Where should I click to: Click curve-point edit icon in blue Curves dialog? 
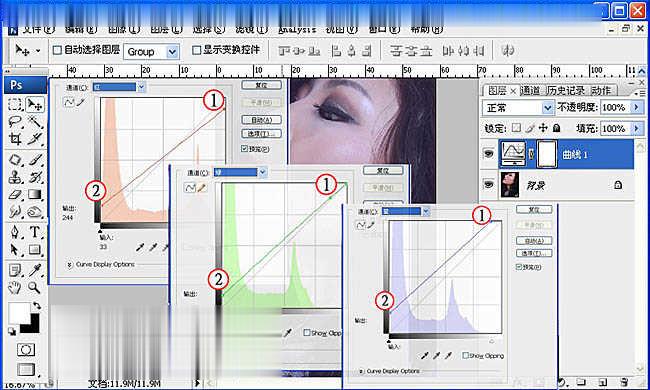(360, 225)
